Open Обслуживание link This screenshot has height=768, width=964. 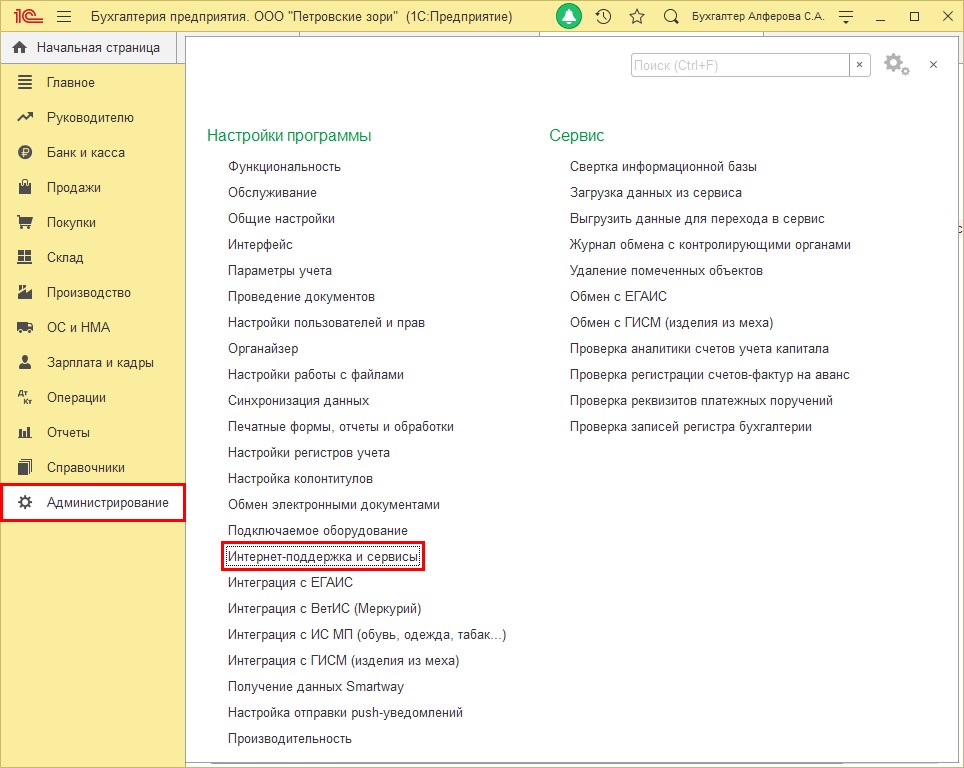click(272, 192)
